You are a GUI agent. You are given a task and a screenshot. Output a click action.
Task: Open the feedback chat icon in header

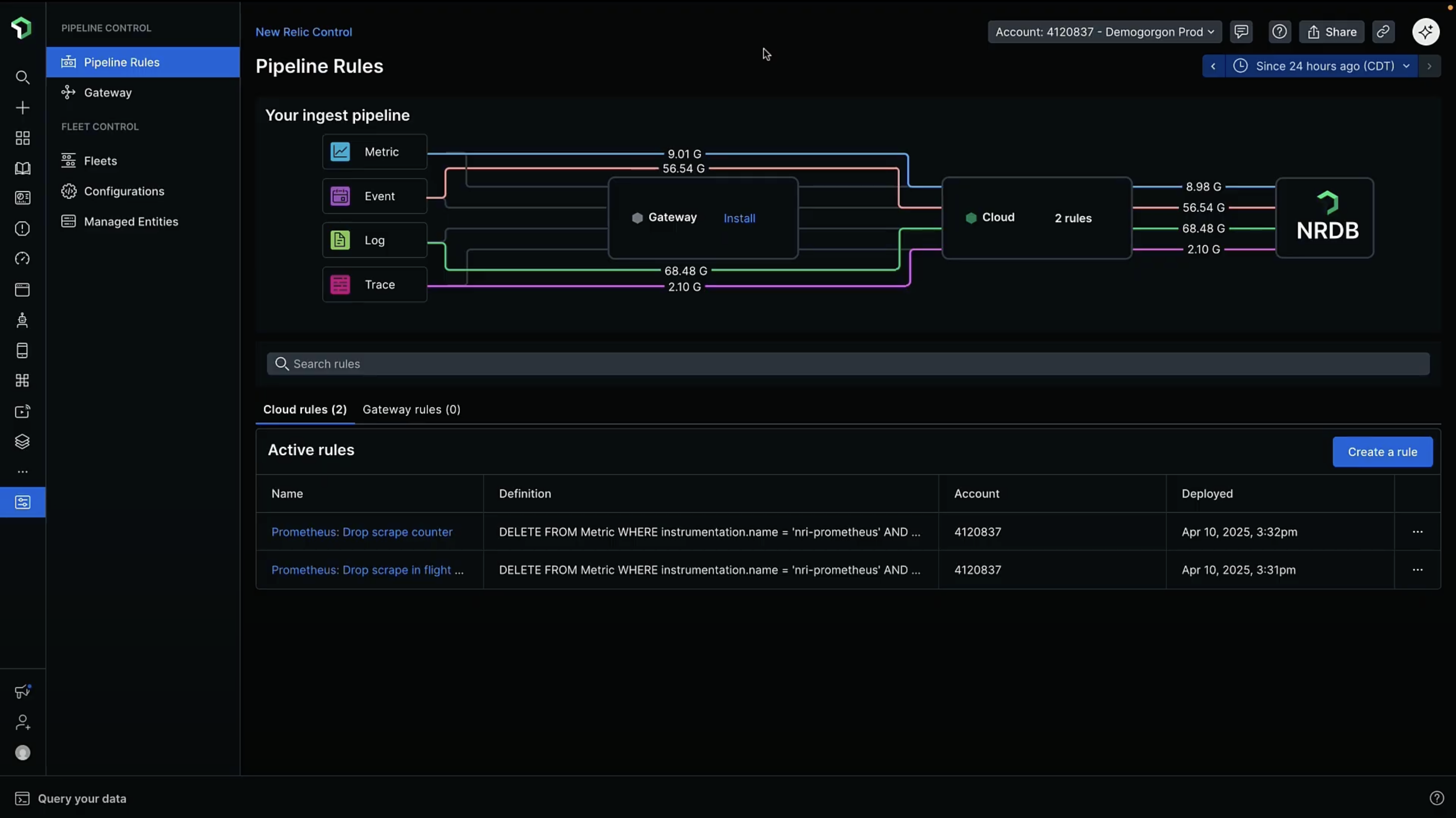click(x=1241, y=32)
